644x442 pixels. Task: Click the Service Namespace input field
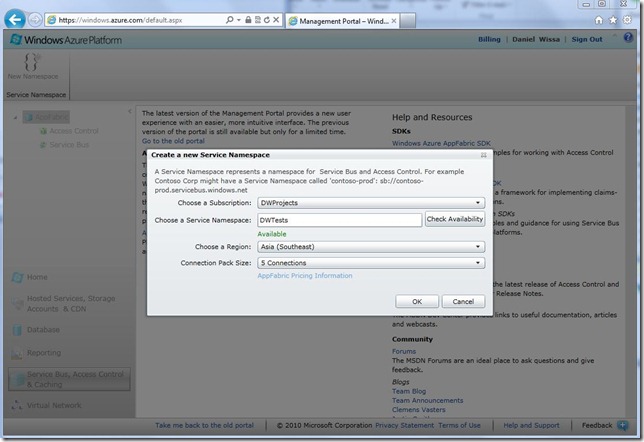point(339,220)
